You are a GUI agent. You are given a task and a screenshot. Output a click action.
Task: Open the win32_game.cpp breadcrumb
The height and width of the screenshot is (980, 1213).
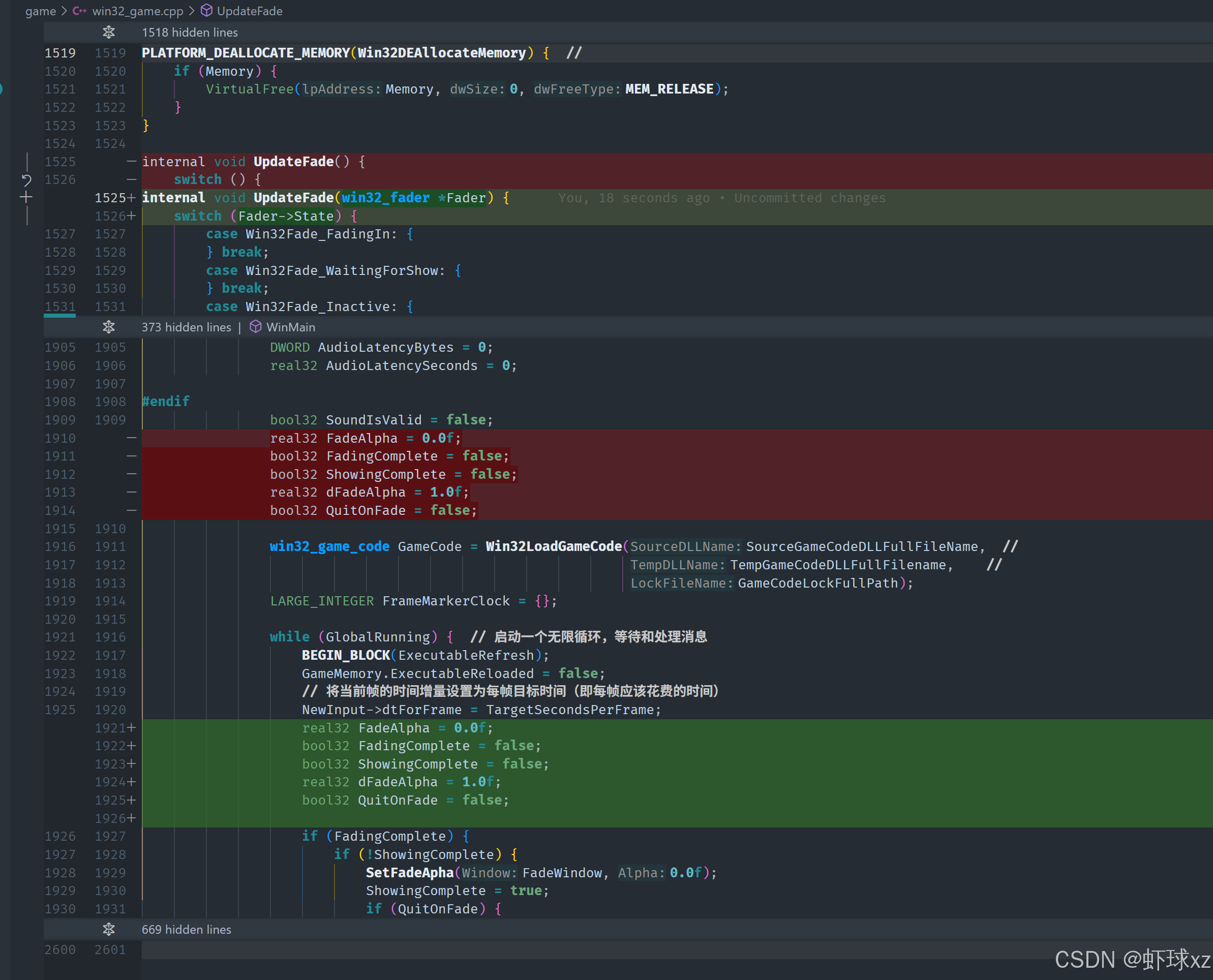pos(138,11)
